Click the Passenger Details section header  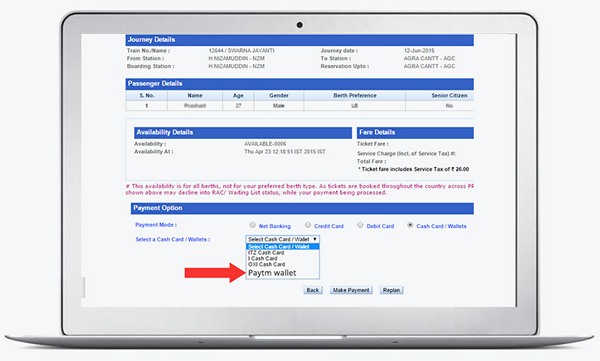click(x=300, y=84)
